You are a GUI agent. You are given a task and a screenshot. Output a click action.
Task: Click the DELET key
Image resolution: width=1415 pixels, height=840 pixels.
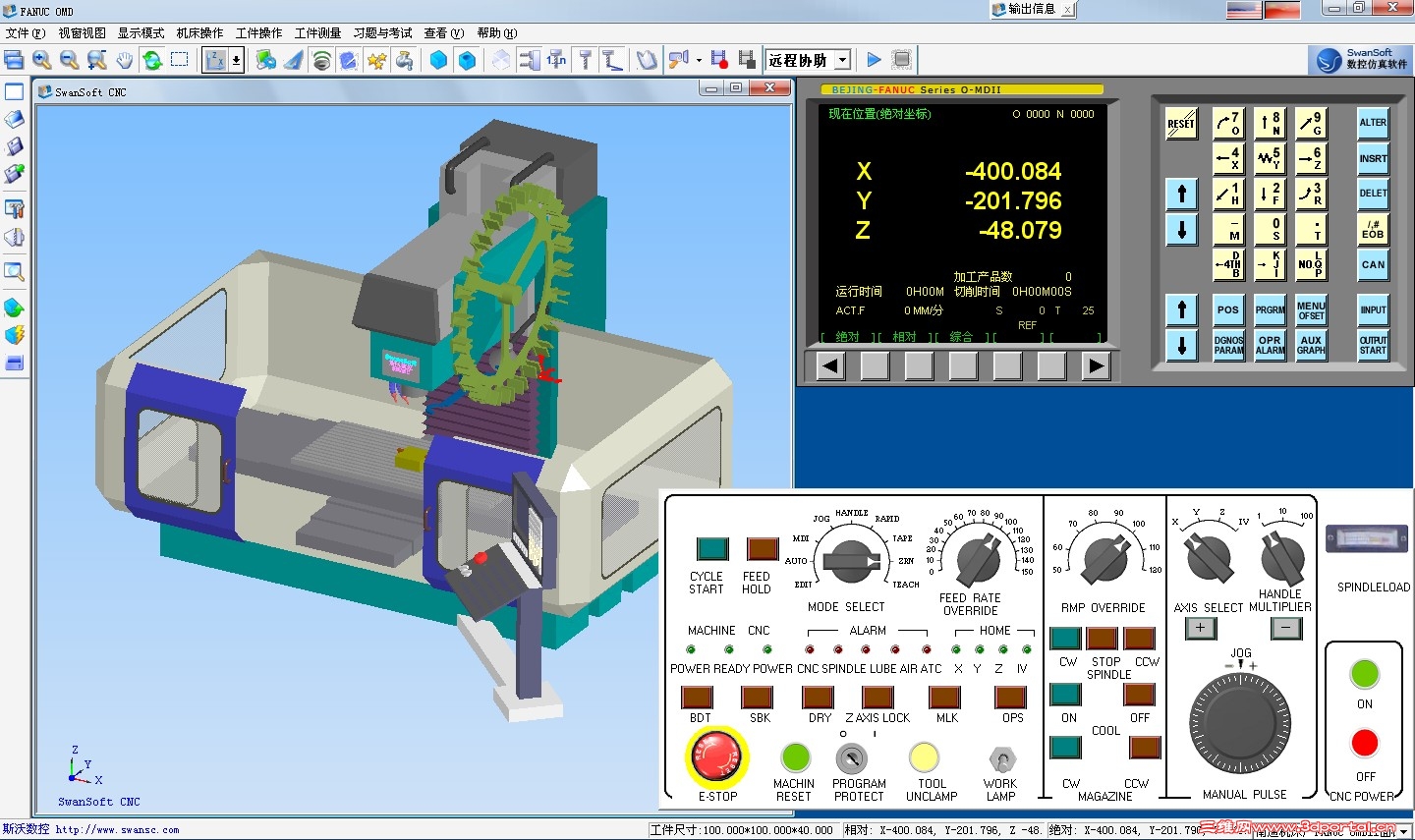coord(1373,194)
